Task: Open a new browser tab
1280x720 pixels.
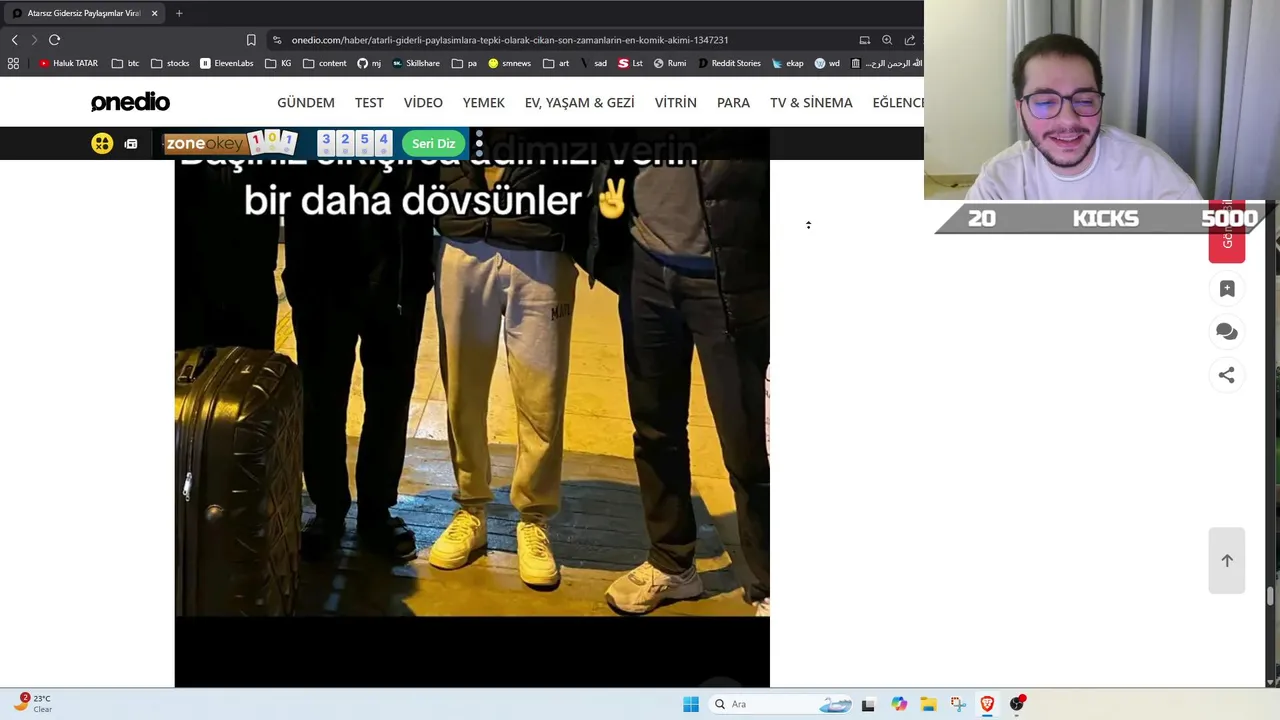Action: pos(179,13)
